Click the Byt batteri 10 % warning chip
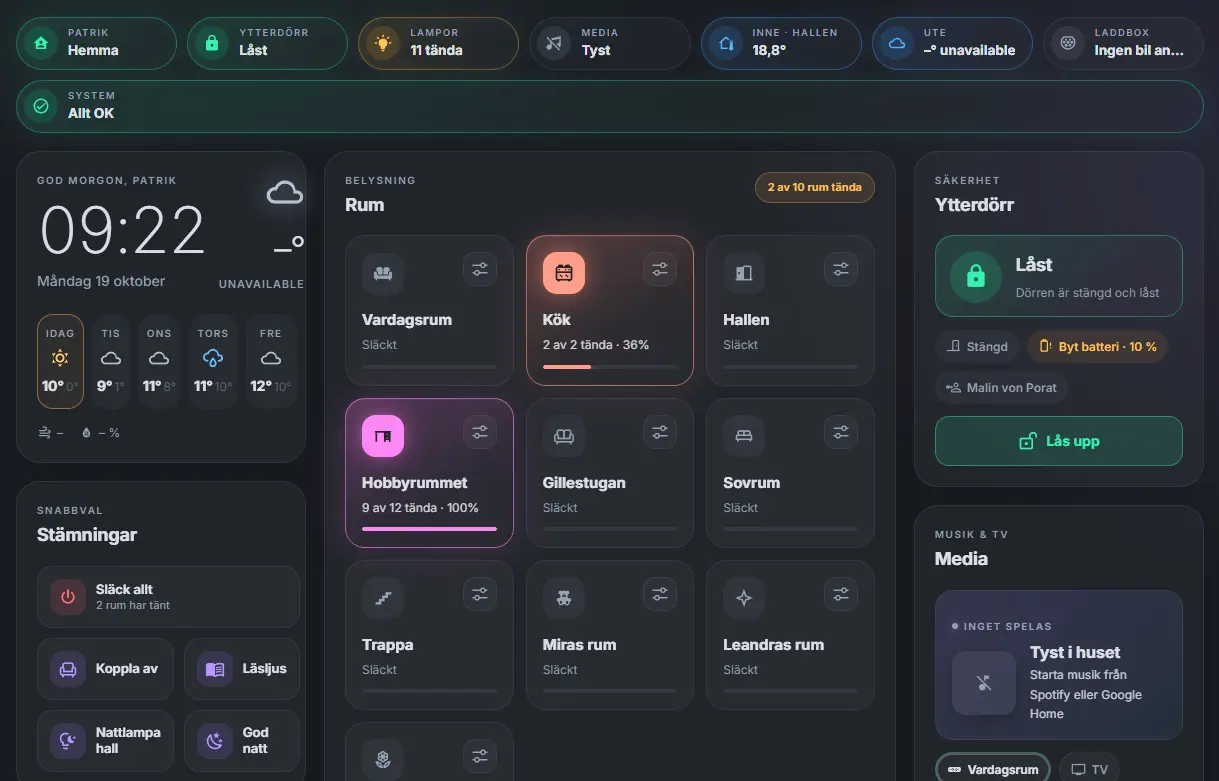Screen dimensions: 1219x781 (x=1097, y=347)
